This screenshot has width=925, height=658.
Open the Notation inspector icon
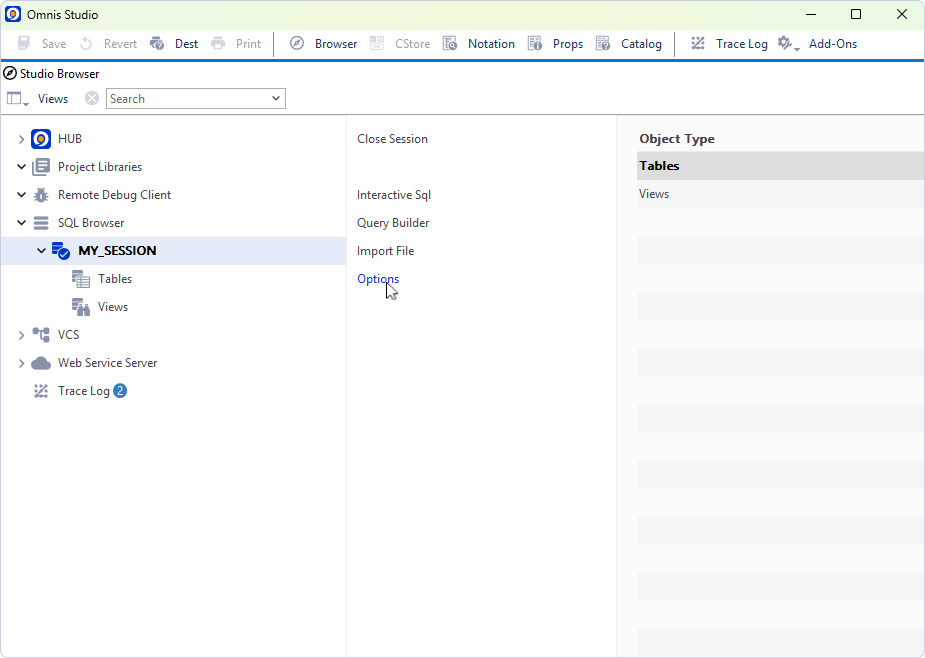pyautogui.click(x=450, y=44)
